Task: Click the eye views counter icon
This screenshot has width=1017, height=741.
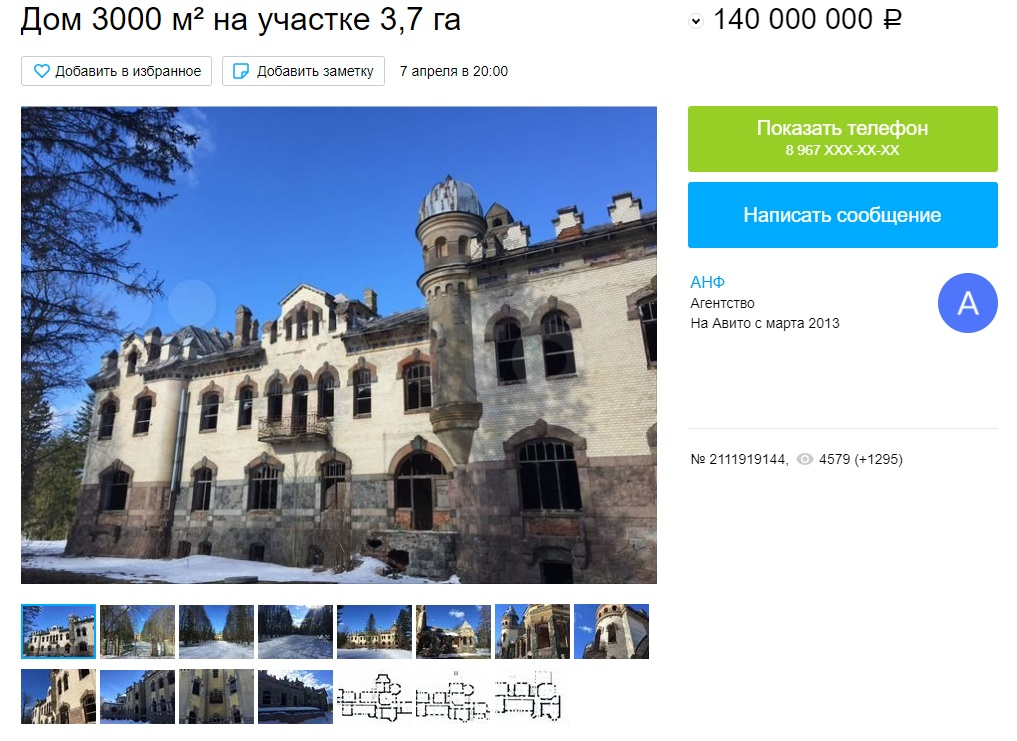Action: point(804,459)
